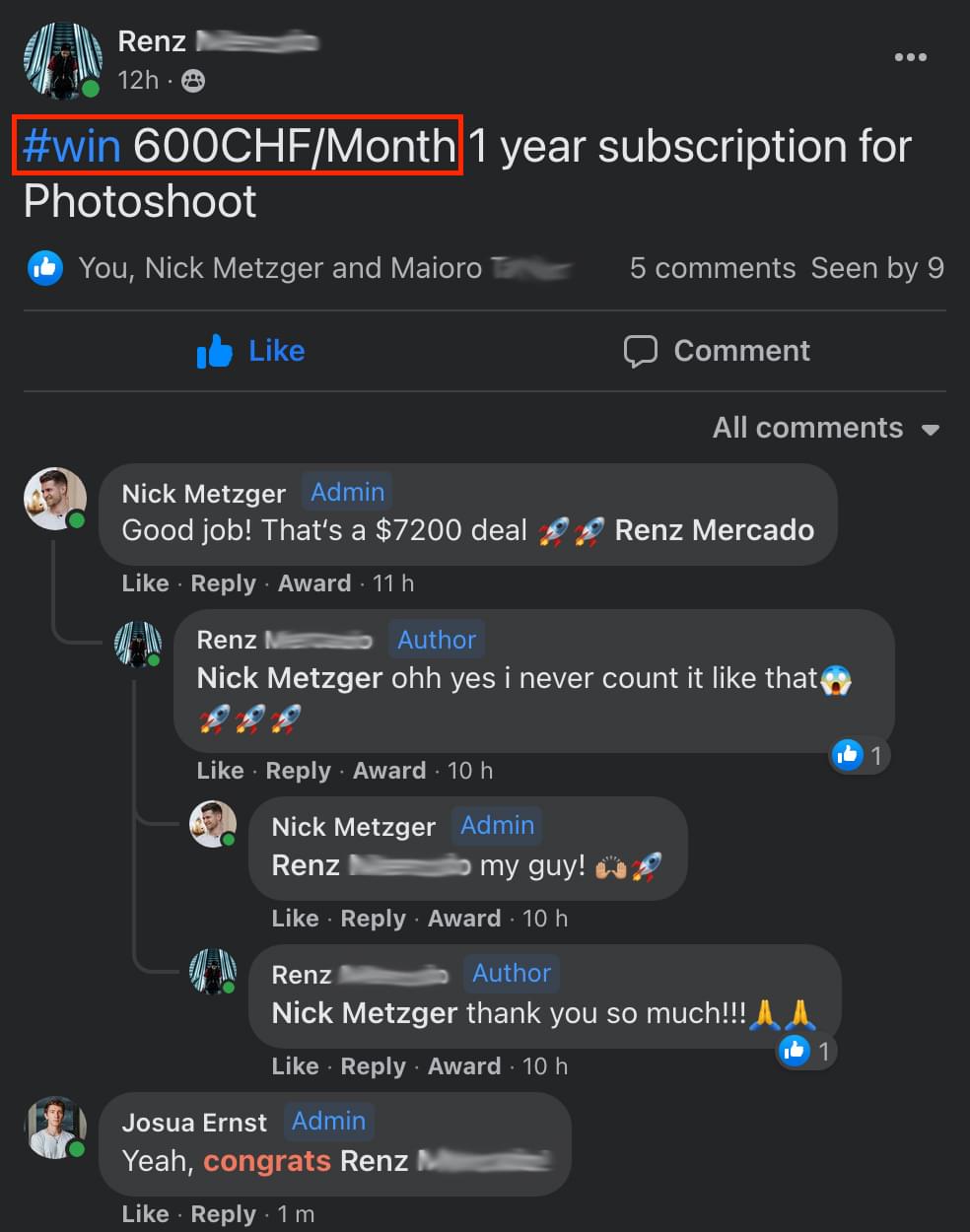
Task: Reply to Nick Metzger's 'Good job' comment
Action: click(x=223, y=583)
